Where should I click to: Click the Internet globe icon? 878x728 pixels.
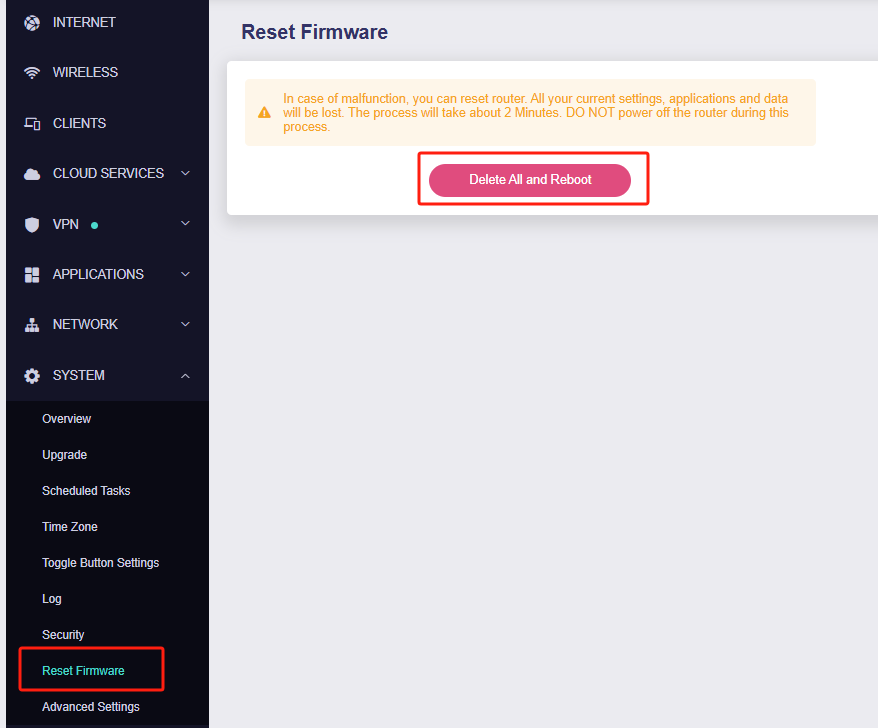[x=32, y=23]
